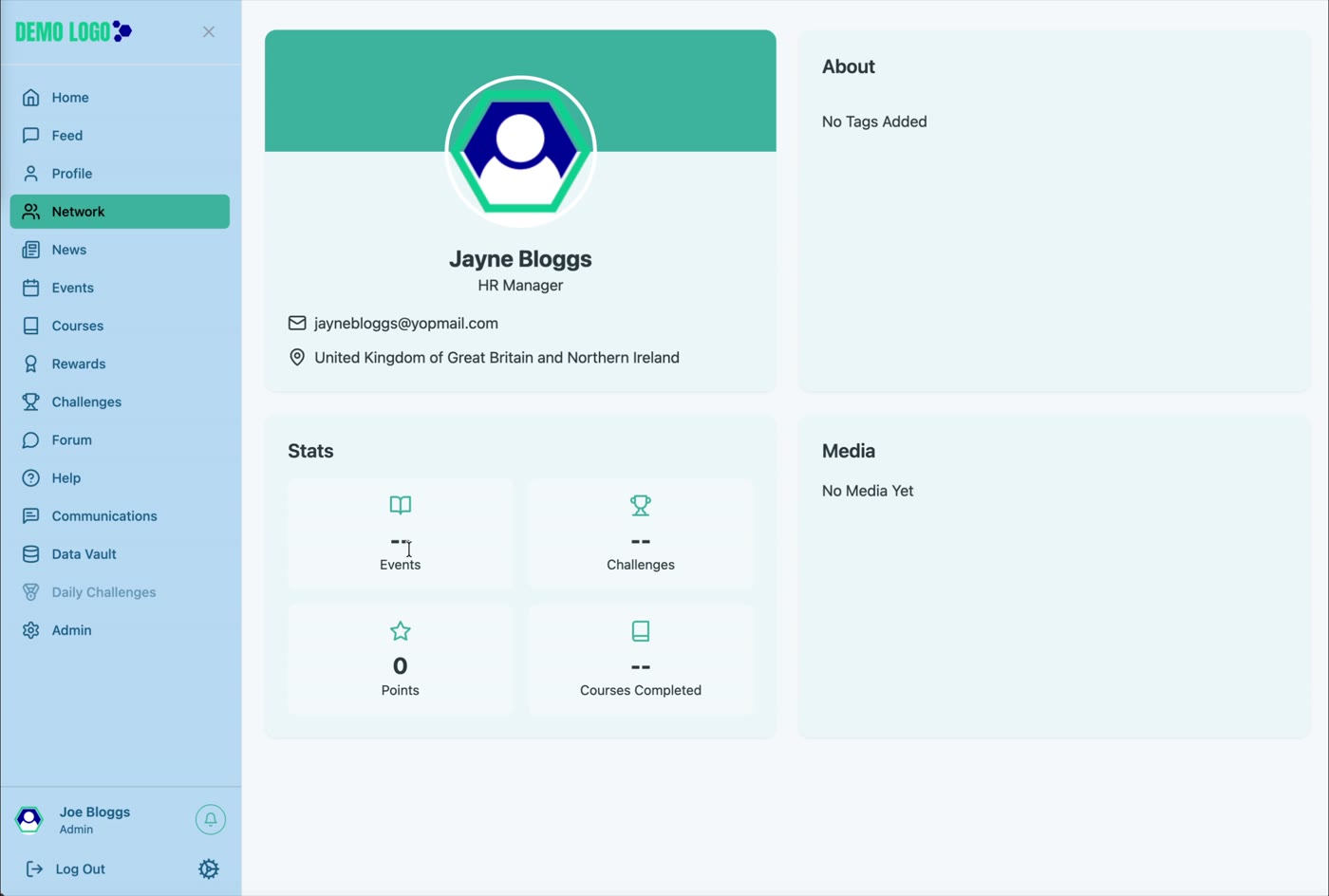Viewport: 1329px width, 896px height.
Task: Select Daily Challenges in the sidebar
Action: 120,591
